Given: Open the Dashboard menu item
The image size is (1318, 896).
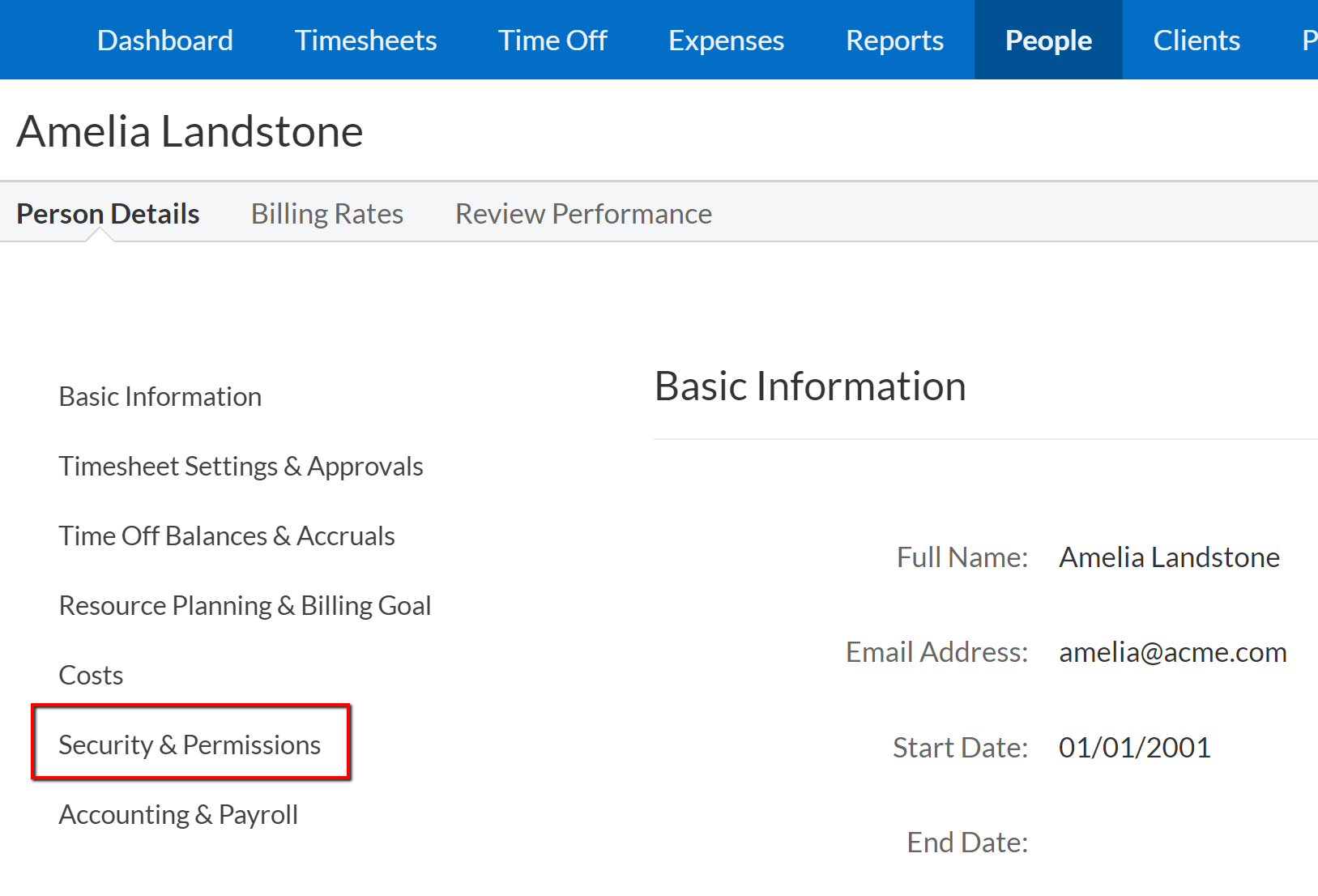Looking at the screenshot, I should coord(164,41).
